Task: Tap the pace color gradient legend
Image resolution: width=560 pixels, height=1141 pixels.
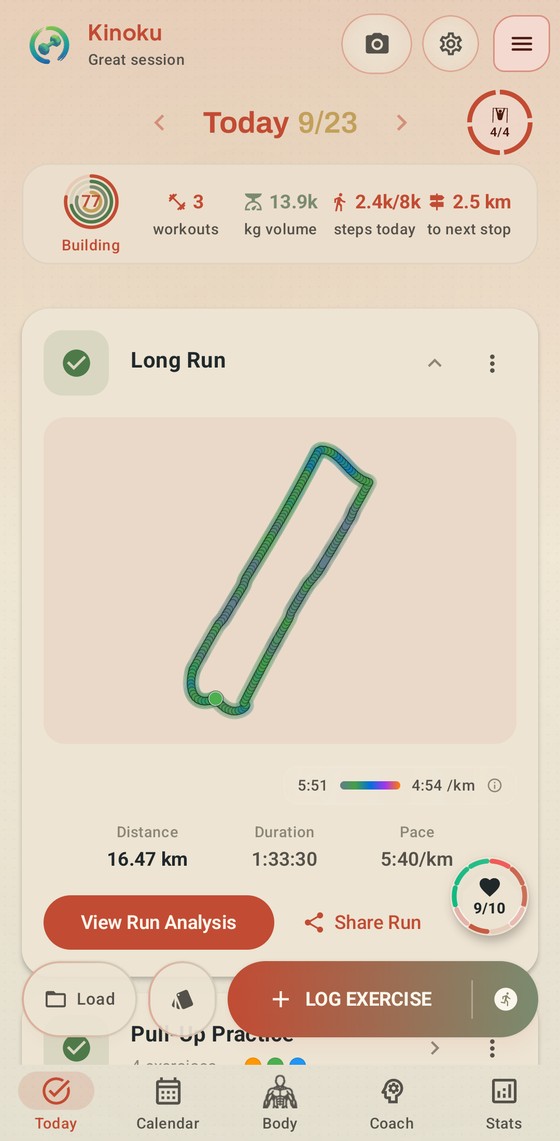Action: coord(370,785)
